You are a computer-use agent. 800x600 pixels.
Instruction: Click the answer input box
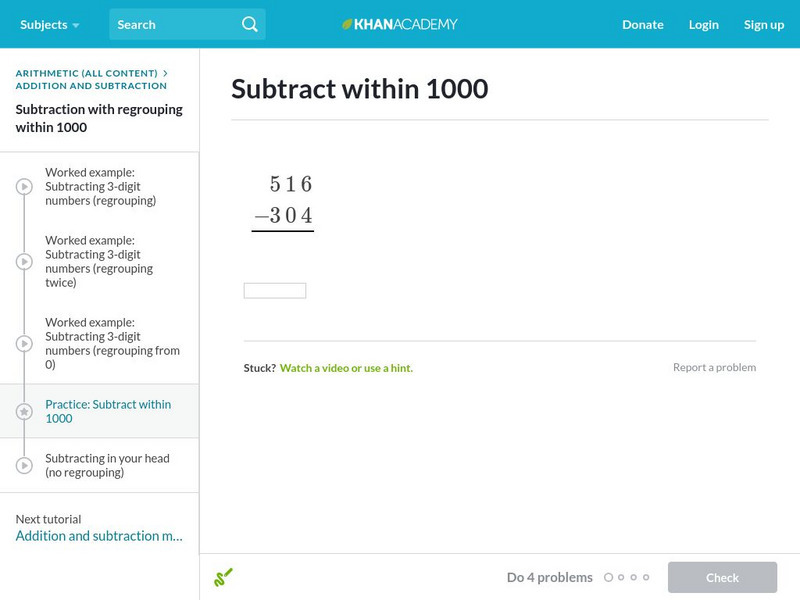(x=275, y=291)
